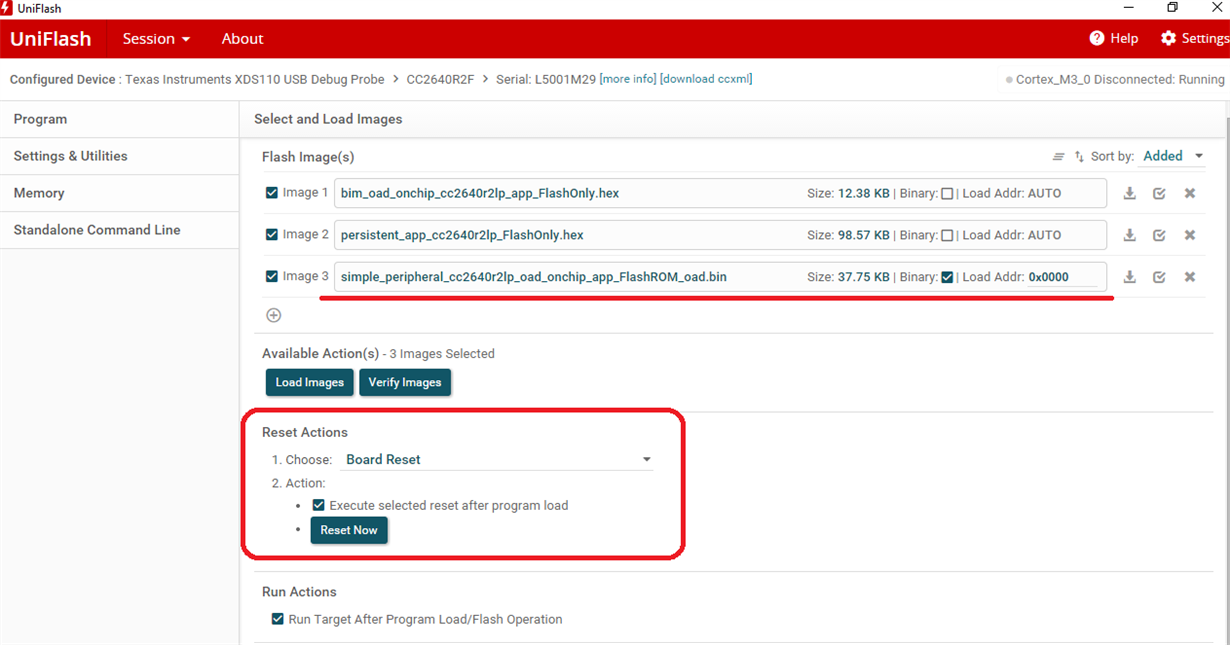Screen dimensions: 1230x645
Task: Click the 3 Images Selected text
Action: (x=442, y=354)
